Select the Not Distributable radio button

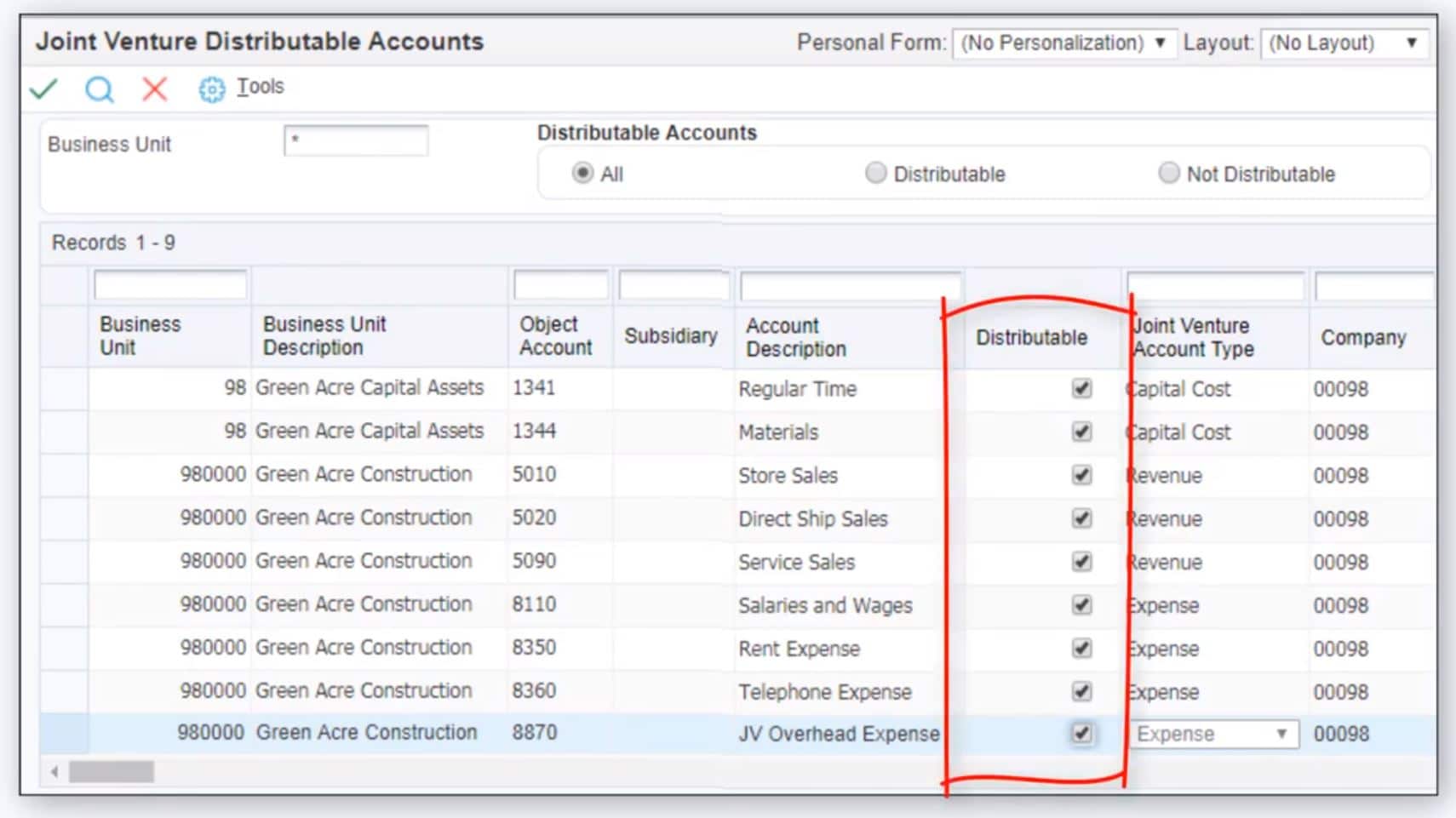click(x=1168, y=173)
